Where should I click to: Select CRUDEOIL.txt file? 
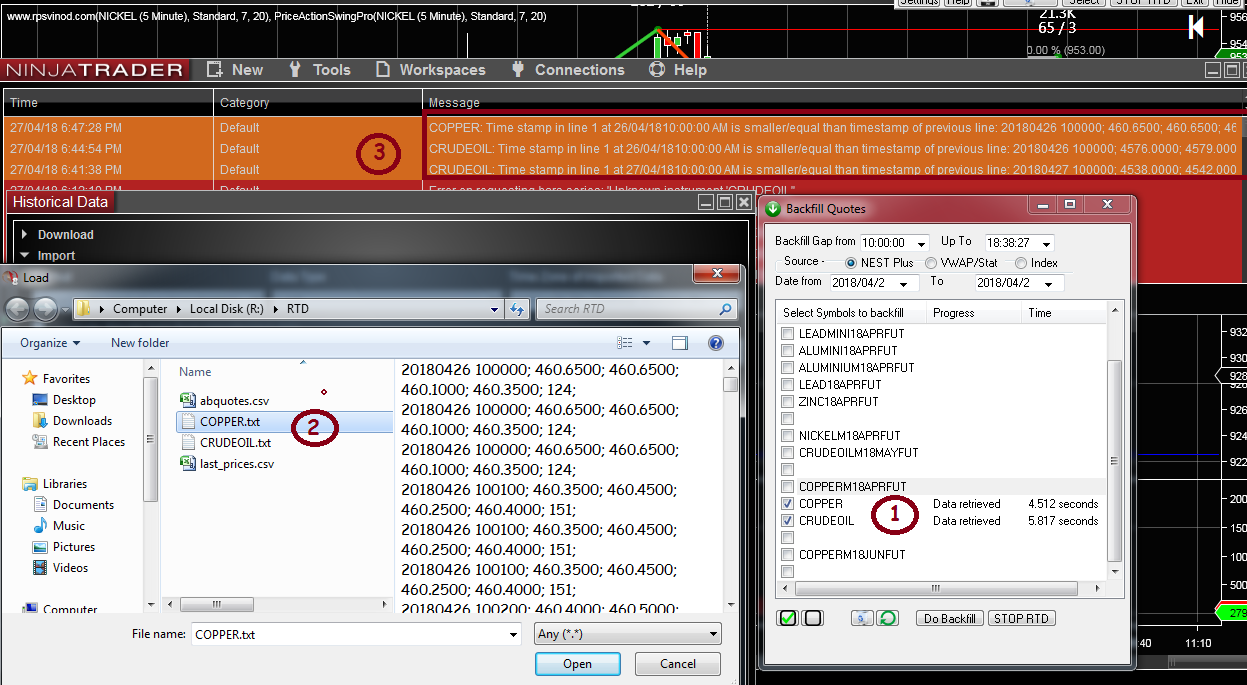(226, 443)
